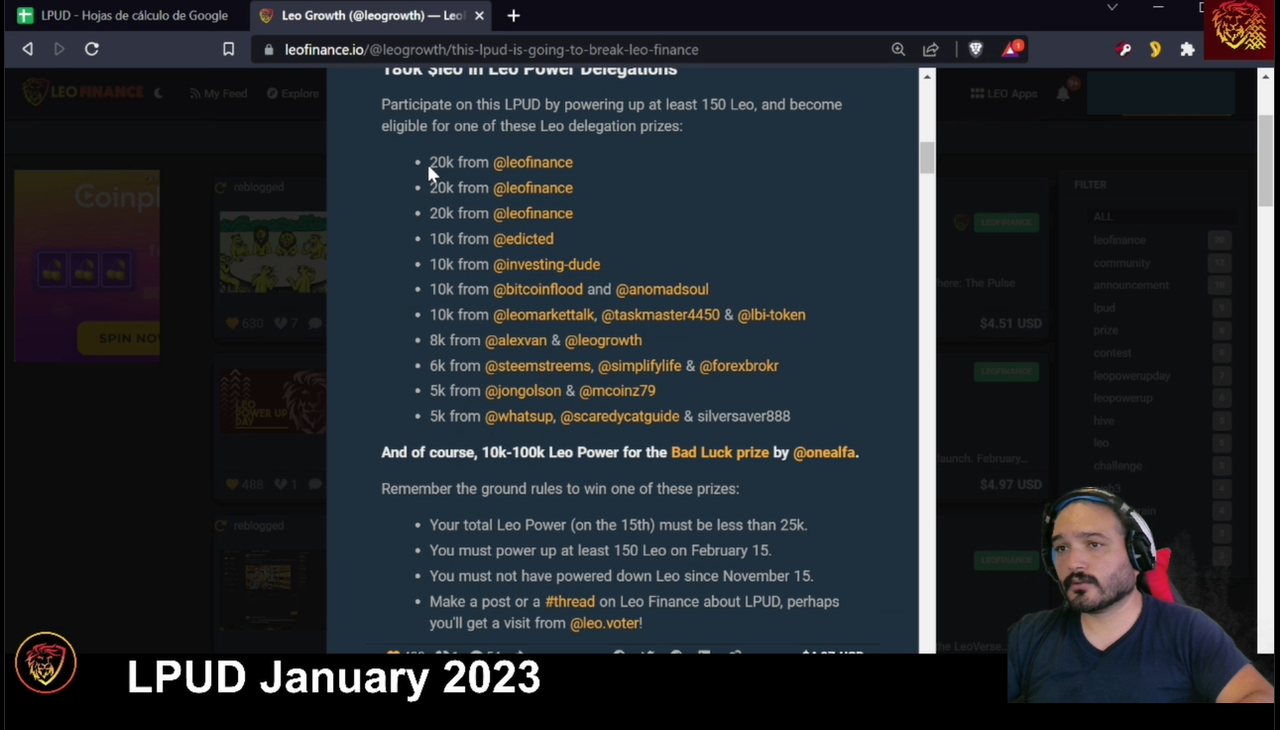Viewport: 1280px width, 730px height.
Task: Click the silversaver888 text
Action: 743,416
